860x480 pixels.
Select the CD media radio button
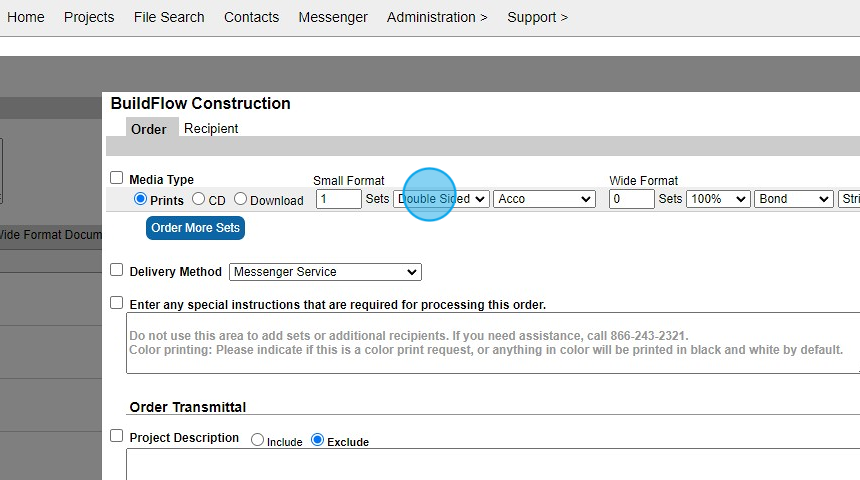click(198, 199)
